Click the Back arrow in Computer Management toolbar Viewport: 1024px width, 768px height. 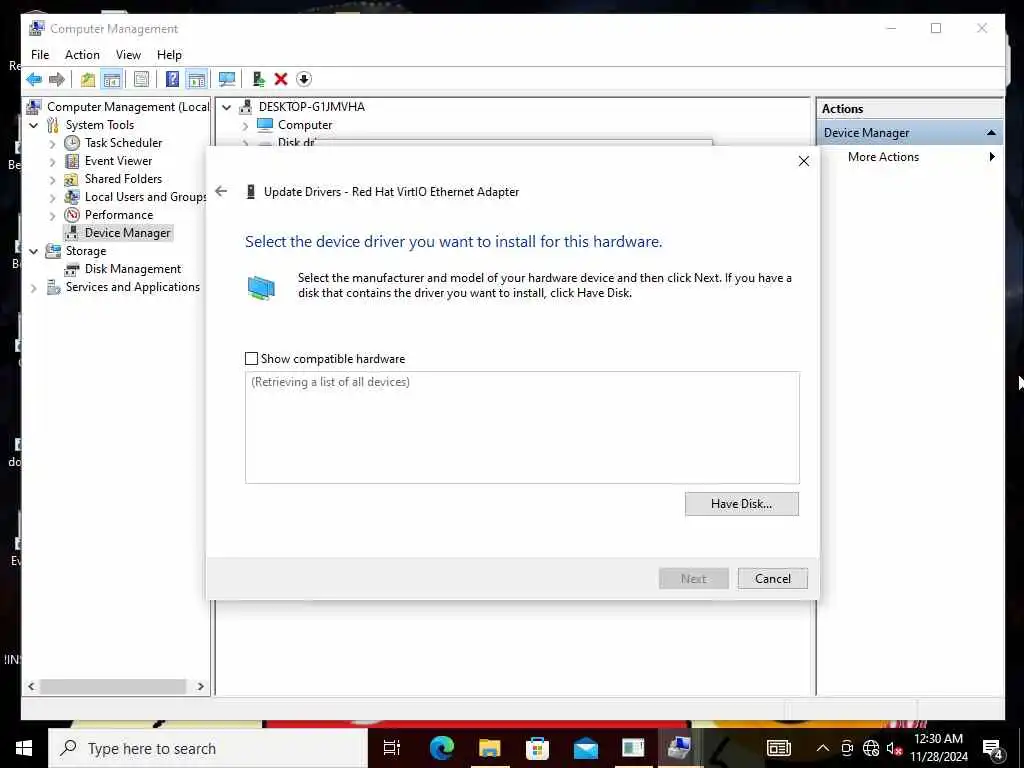click(x=34, y=80)
